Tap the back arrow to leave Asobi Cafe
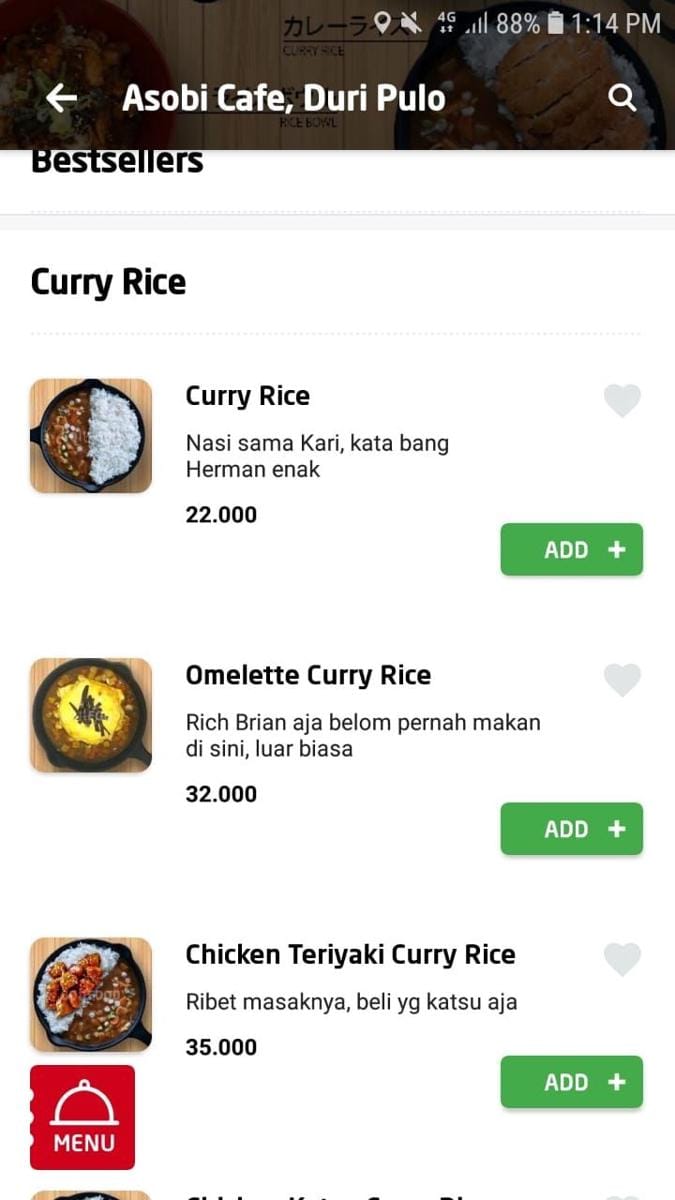 point(60,97)
